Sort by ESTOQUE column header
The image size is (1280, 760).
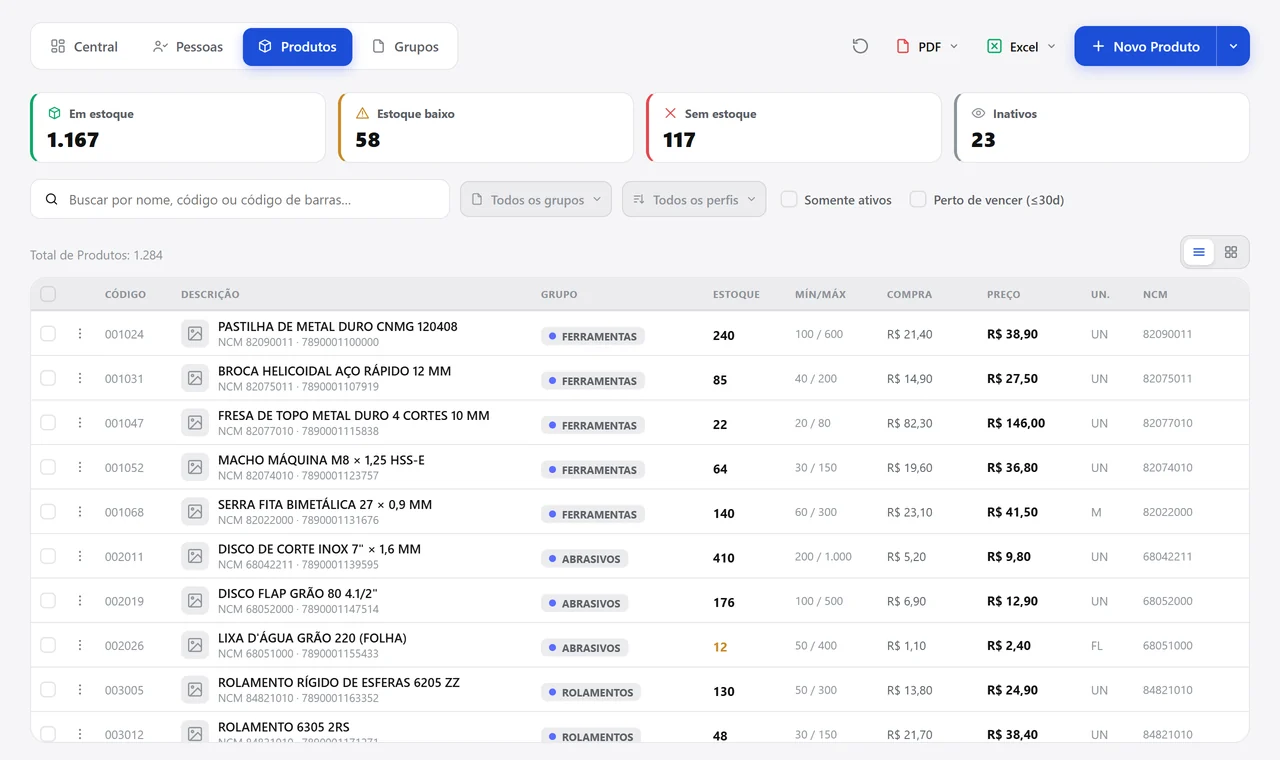click(x=736, y=294)
